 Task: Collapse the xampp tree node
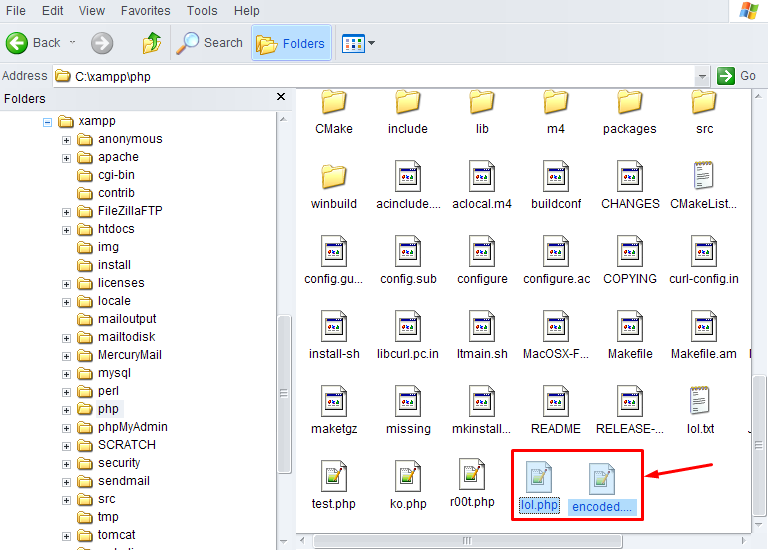pos(47,122)
